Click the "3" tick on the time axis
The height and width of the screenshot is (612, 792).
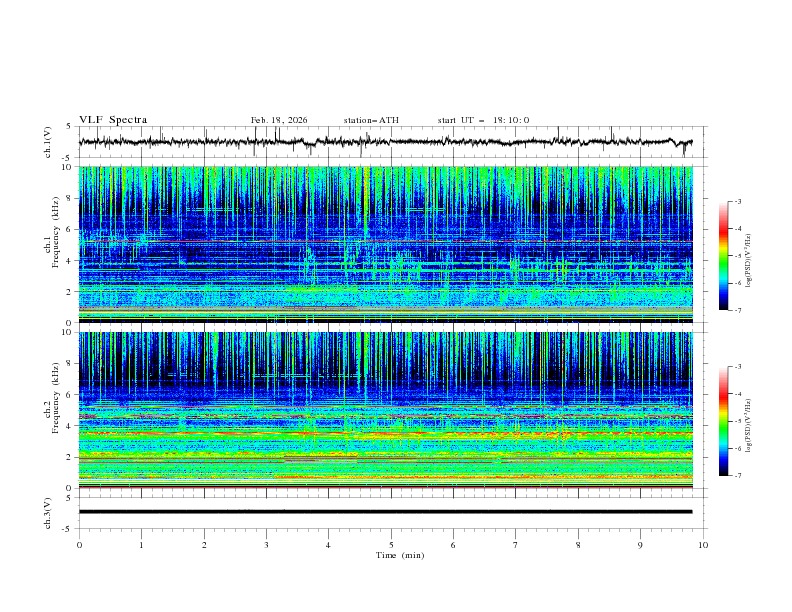pos(266,545)
